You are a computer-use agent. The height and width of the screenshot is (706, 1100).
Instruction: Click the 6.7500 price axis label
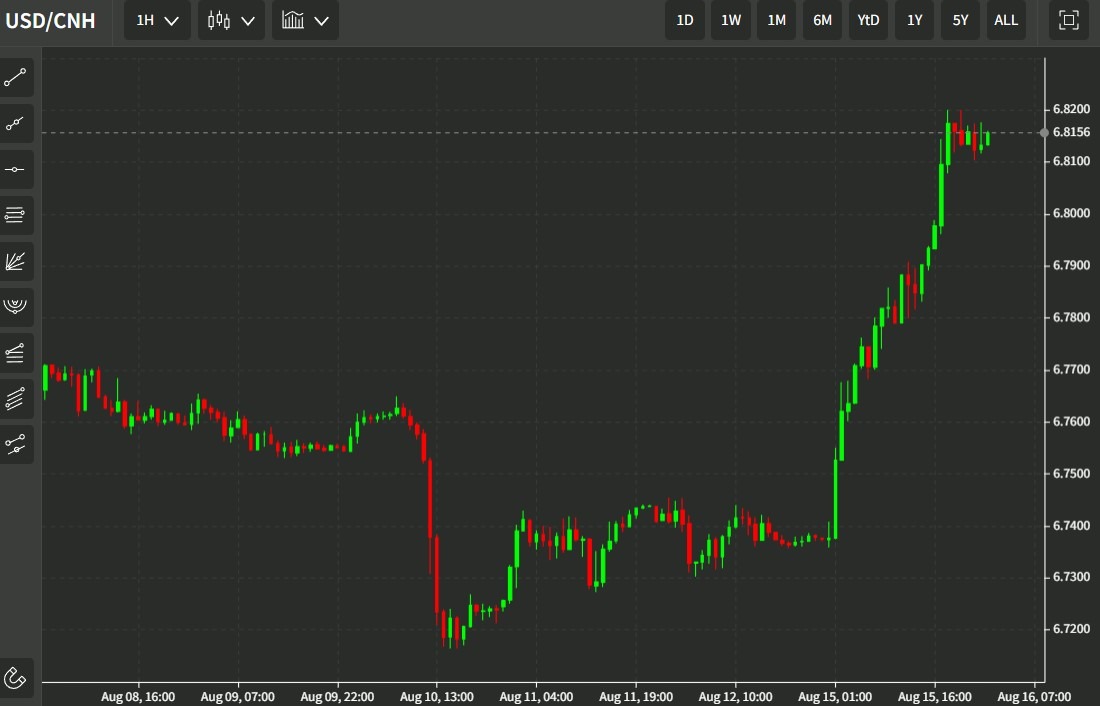click(x=1071, y=474)
